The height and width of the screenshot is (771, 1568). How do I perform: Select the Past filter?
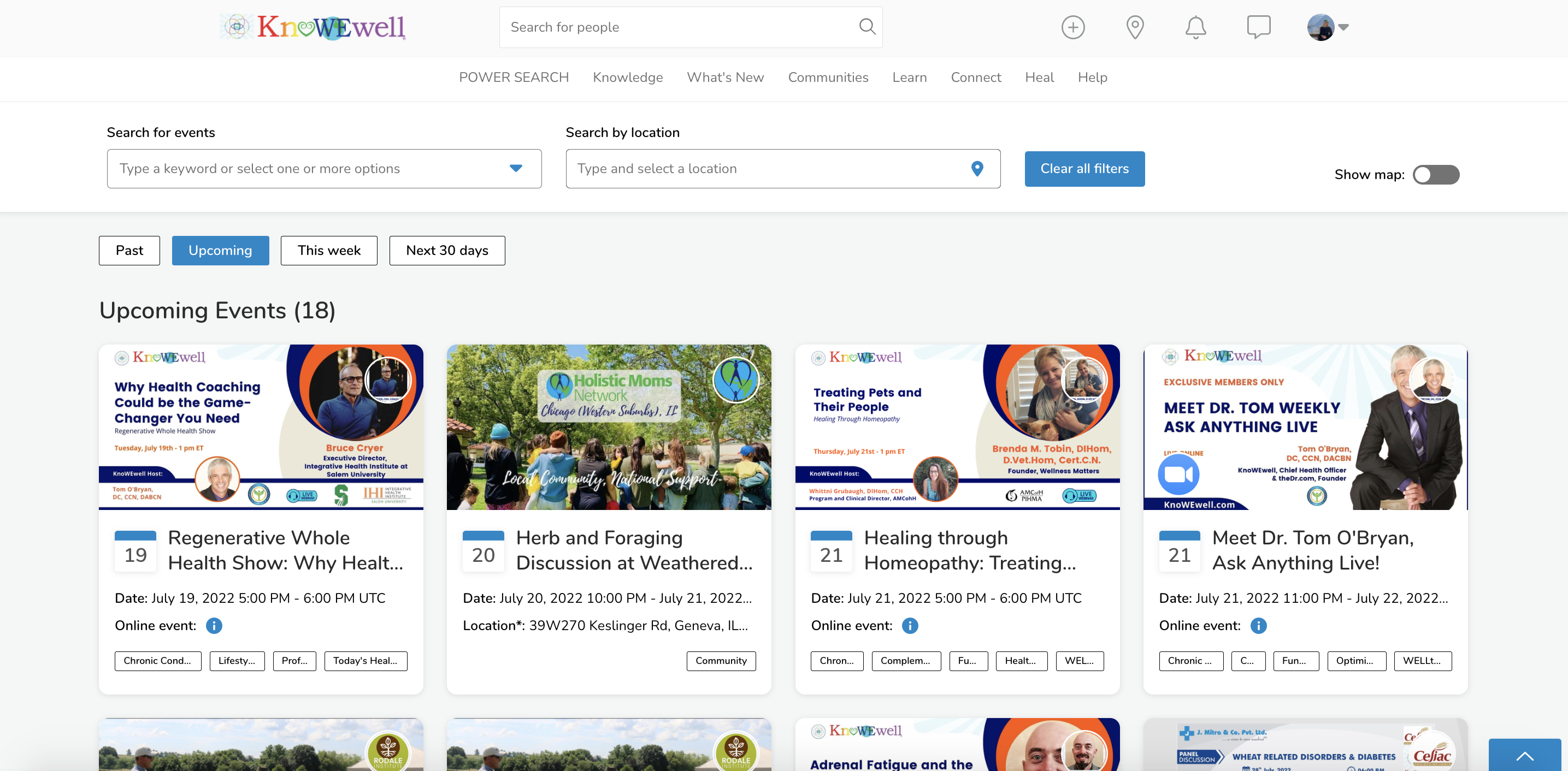pyautogui.click(x=129, y=251)
